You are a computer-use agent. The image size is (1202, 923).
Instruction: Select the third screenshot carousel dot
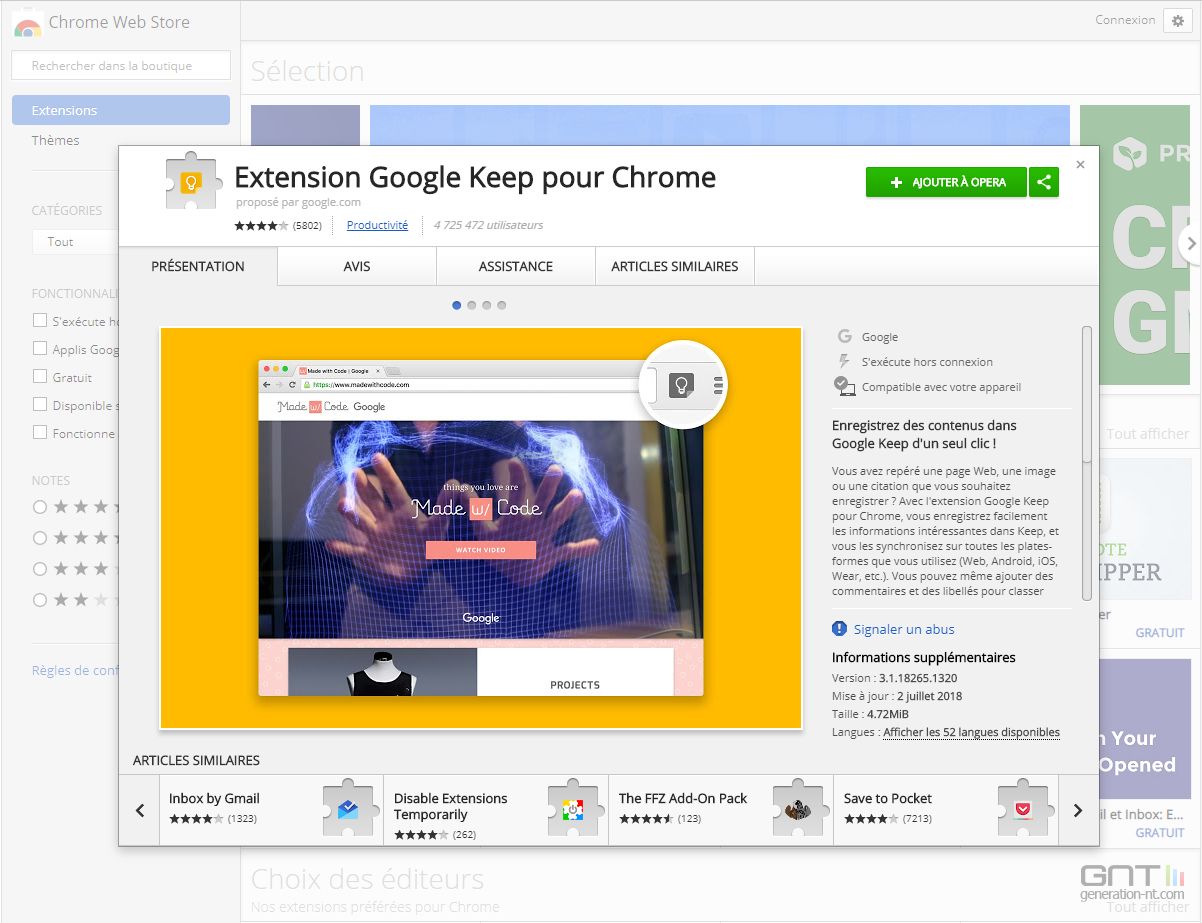coord(487,305)
